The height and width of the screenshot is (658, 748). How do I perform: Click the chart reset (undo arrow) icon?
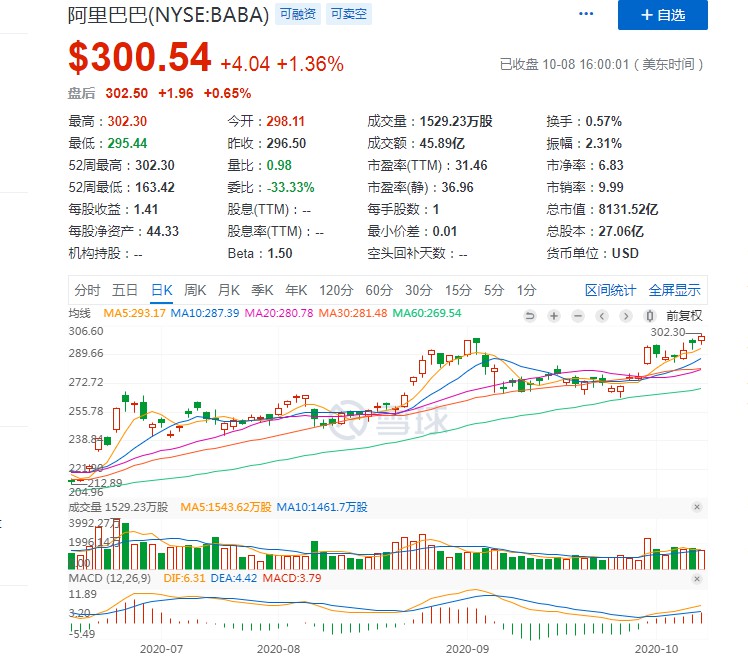pos(530,315)
